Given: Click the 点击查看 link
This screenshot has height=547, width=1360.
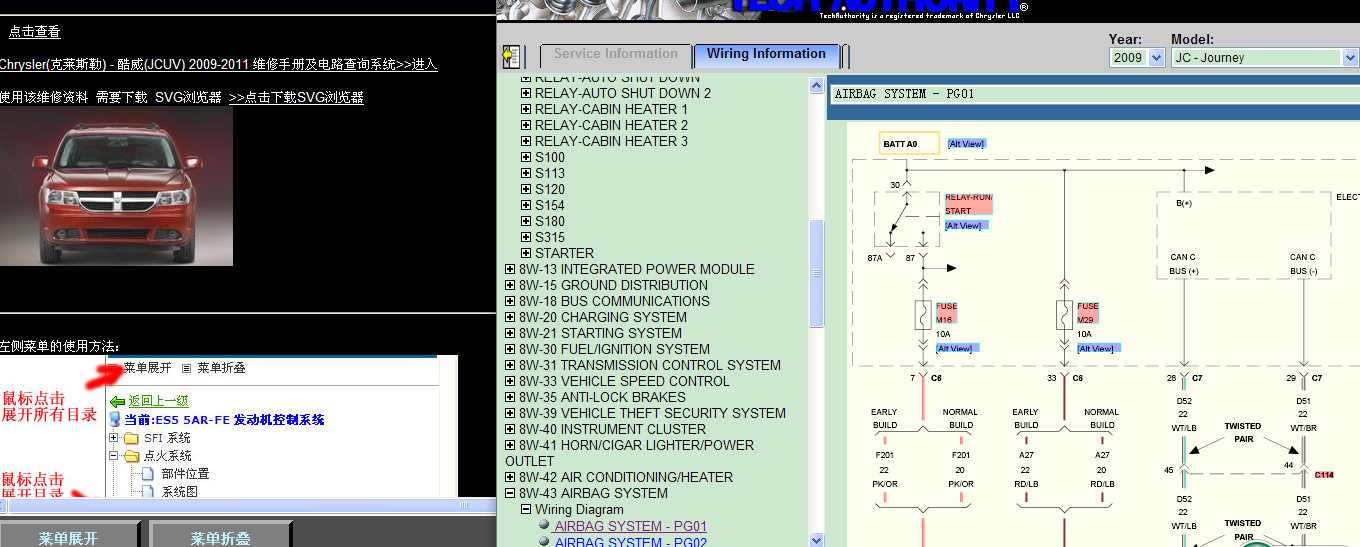Looking at the screenshot, I should [35, 32].
